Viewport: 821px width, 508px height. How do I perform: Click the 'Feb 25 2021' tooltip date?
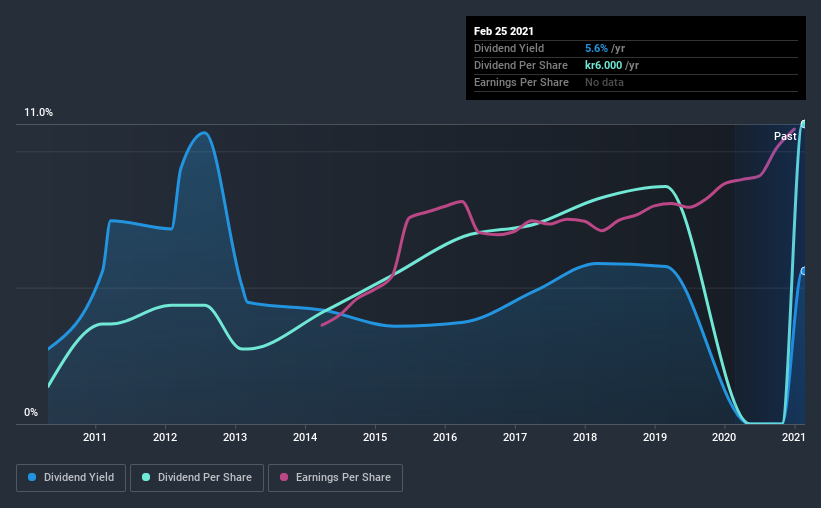pos(504,31)
